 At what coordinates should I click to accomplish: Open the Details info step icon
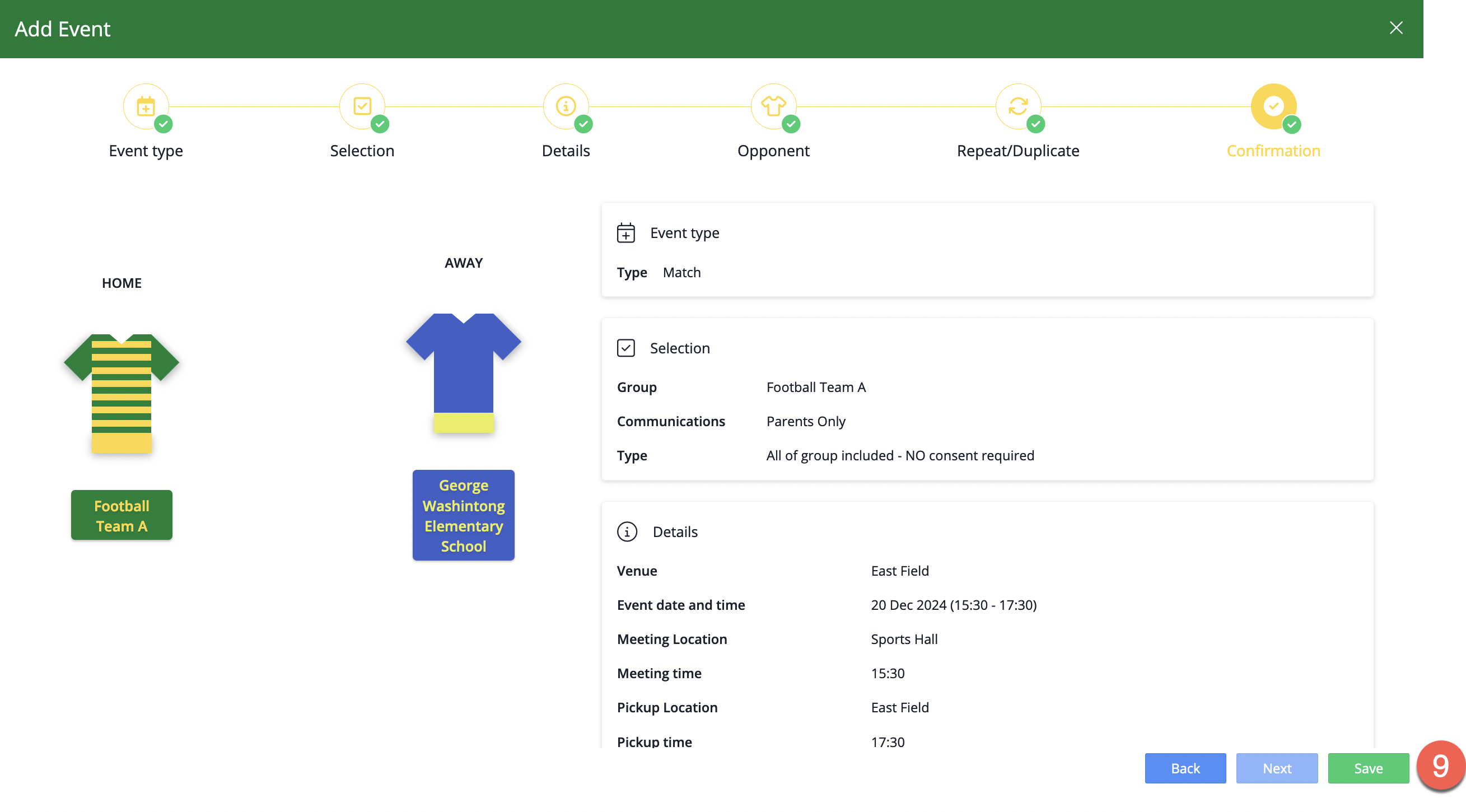(x=566, y=106)
